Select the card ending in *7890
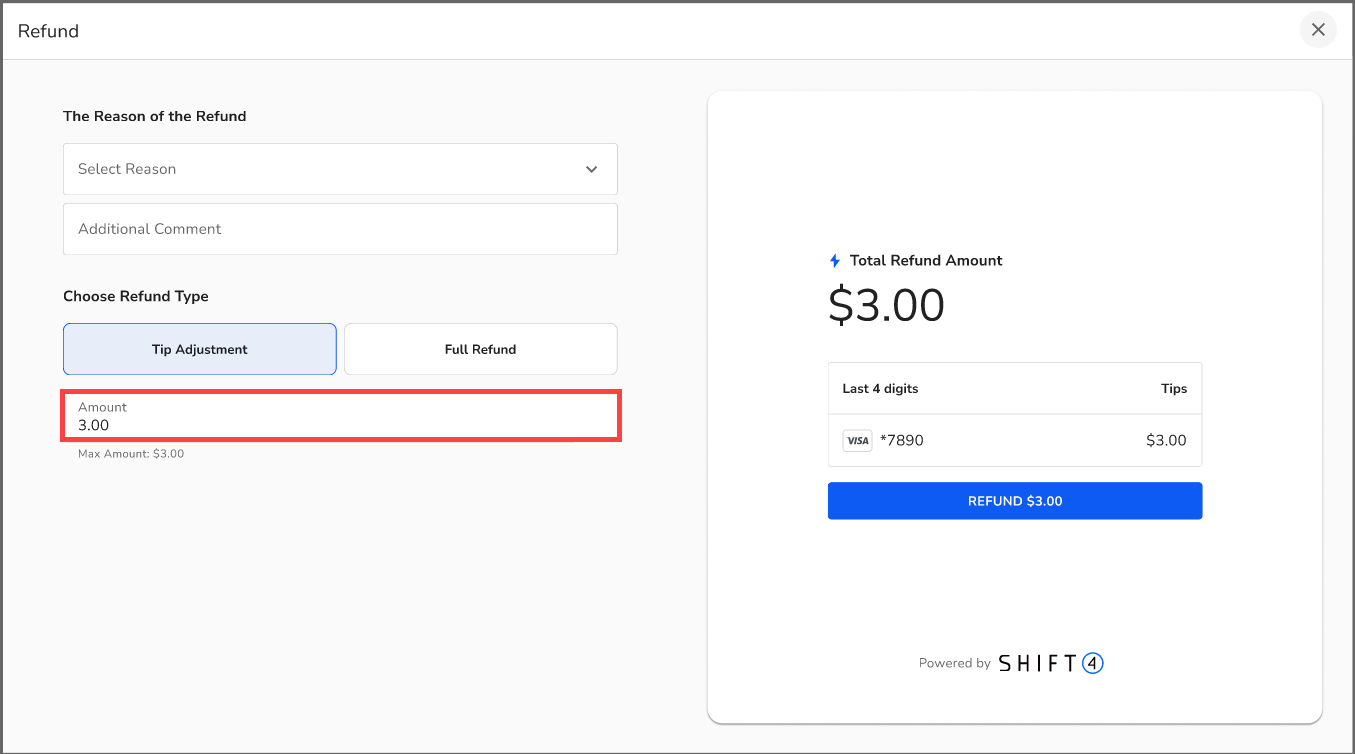Screen dimensions: 1355x754 pos(901,441)
